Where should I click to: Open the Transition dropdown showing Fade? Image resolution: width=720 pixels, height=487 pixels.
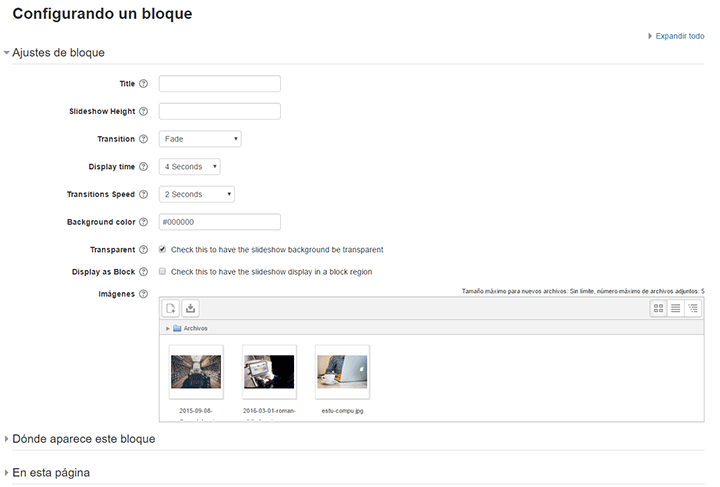pyautogui.click(x=200, y=139)
